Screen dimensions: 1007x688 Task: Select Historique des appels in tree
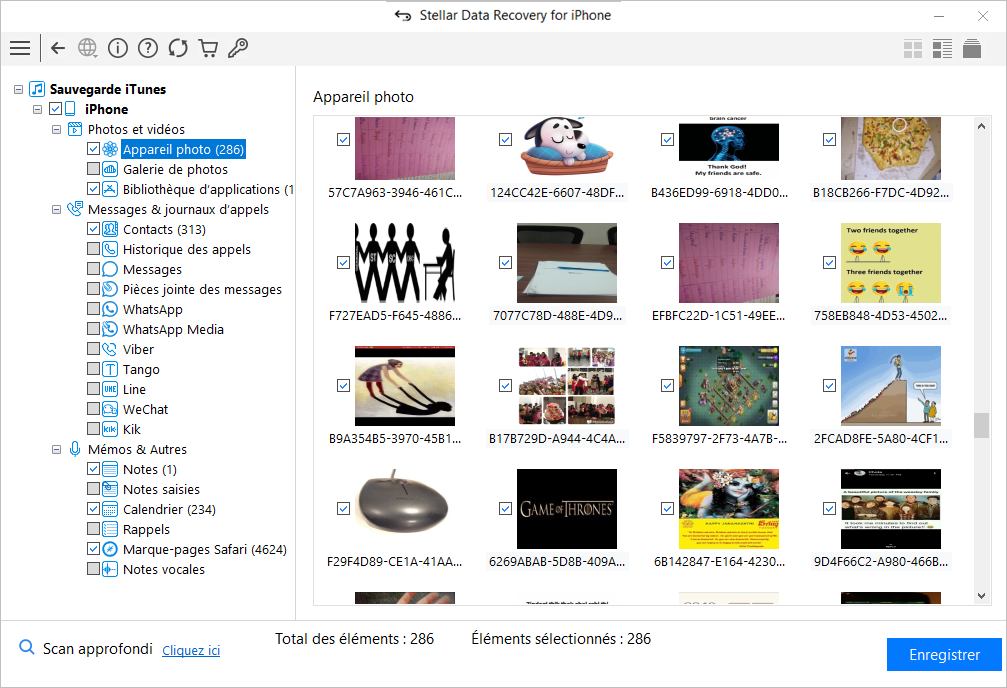point(187,249)
